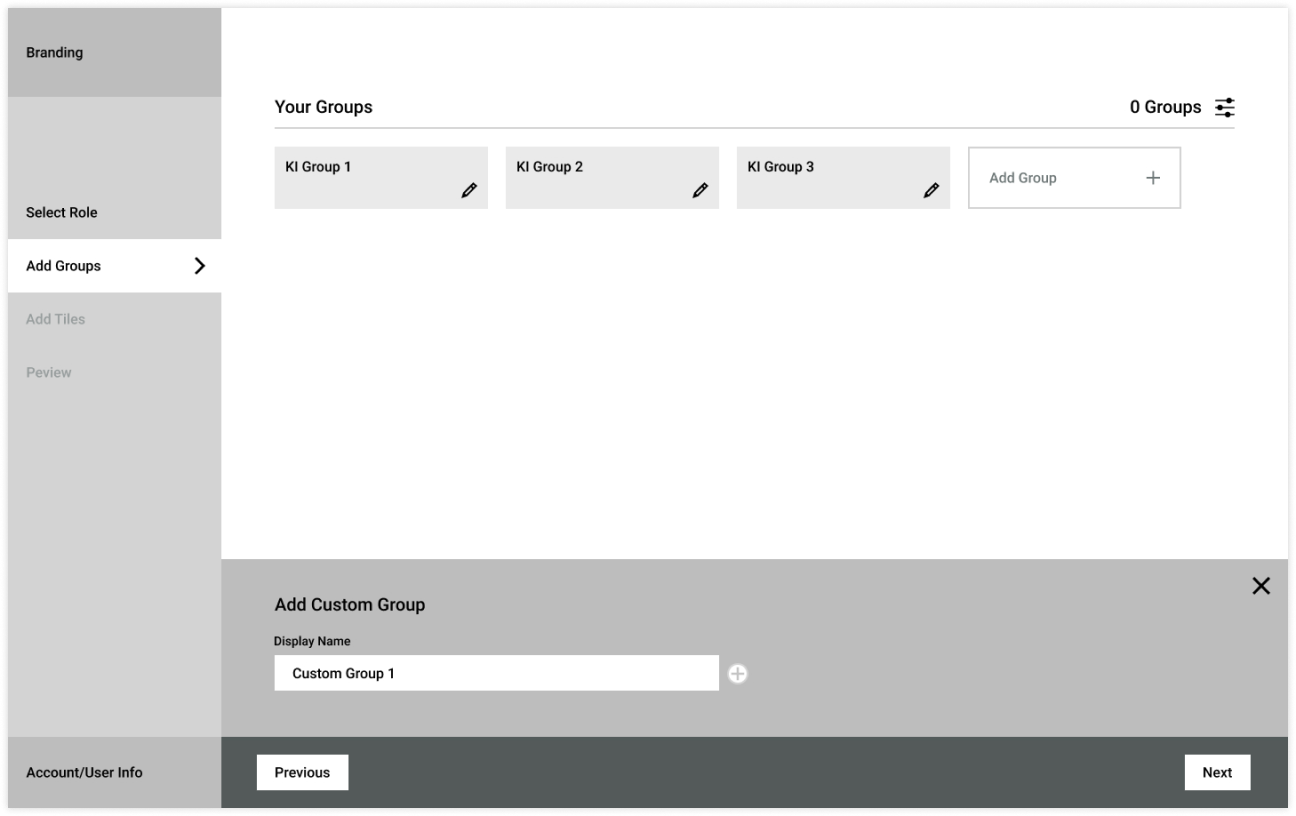Open the Select Role step
Screen dimensions: 1296x816
coord(63,212)
